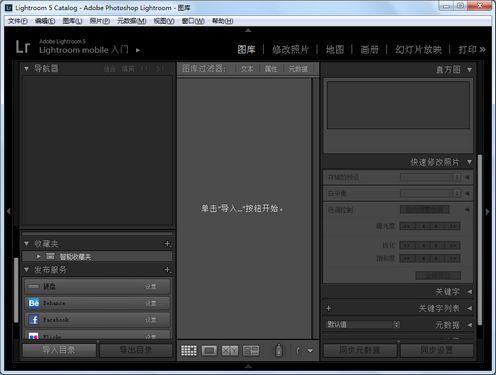This screenshot has width=496, height=375.
Task: Open the 照片(P) menu
Action: pyautogui.click(x=100, y=21)
